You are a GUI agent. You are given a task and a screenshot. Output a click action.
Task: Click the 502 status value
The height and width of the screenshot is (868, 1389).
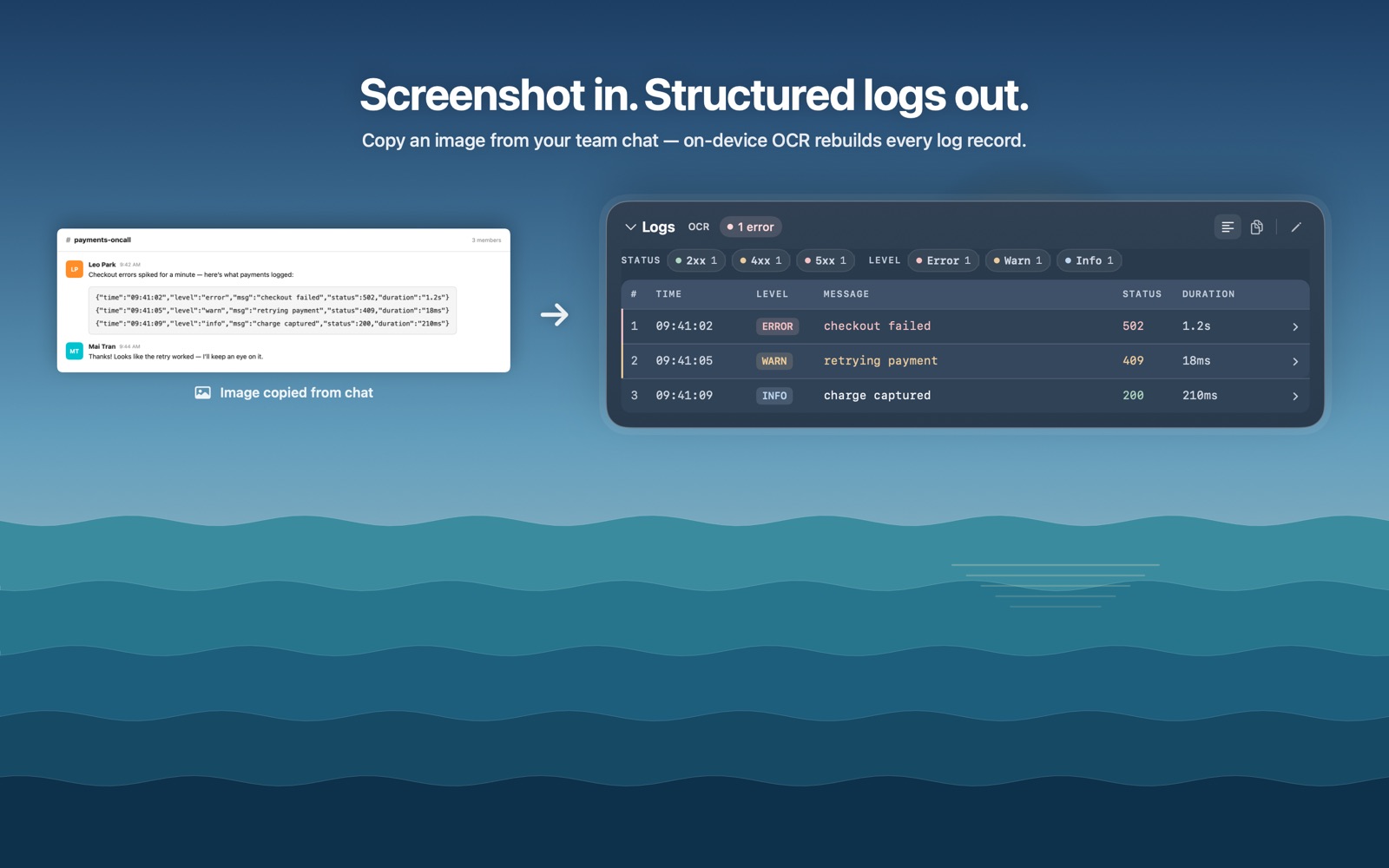pyautogui.click(x=1133, y=326)
